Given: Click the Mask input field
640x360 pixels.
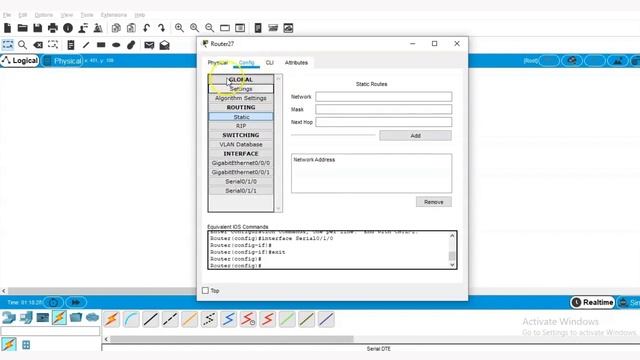Looking at the screenshot, I should tap(384, 109).
